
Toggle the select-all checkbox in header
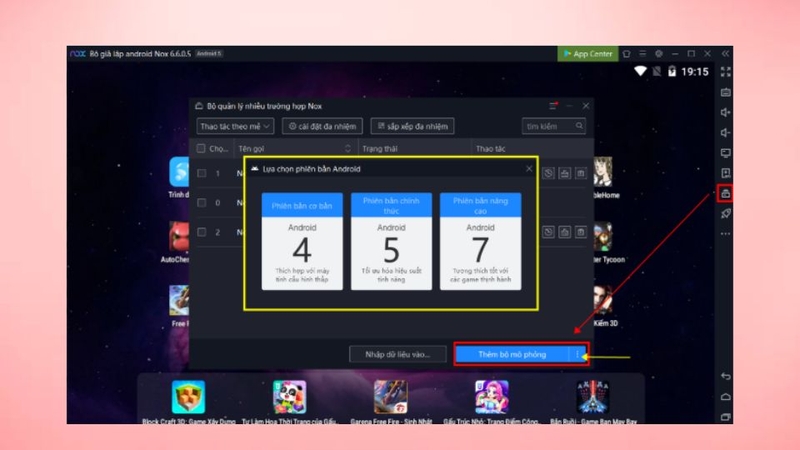coord(201,148)
